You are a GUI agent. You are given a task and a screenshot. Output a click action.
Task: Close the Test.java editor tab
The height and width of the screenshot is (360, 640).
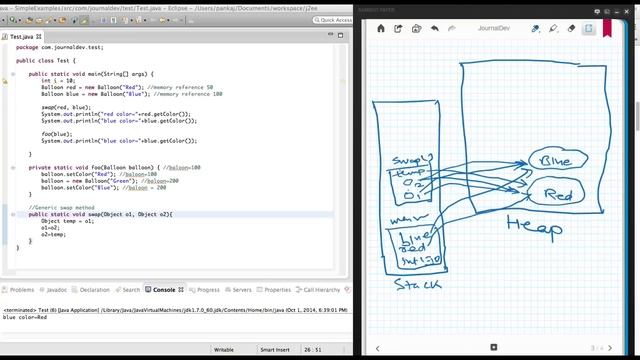tap(39, 36)
